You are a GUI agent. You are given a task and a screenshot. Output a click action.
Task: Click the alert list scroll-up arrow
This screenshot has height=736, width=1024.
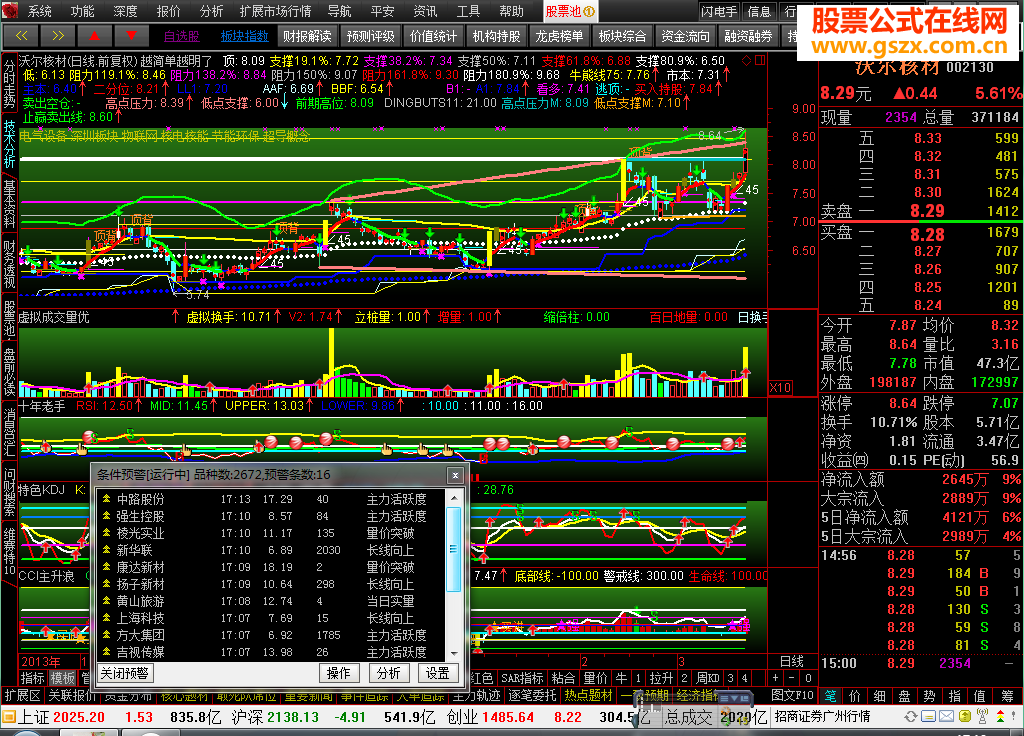(454, 498)
